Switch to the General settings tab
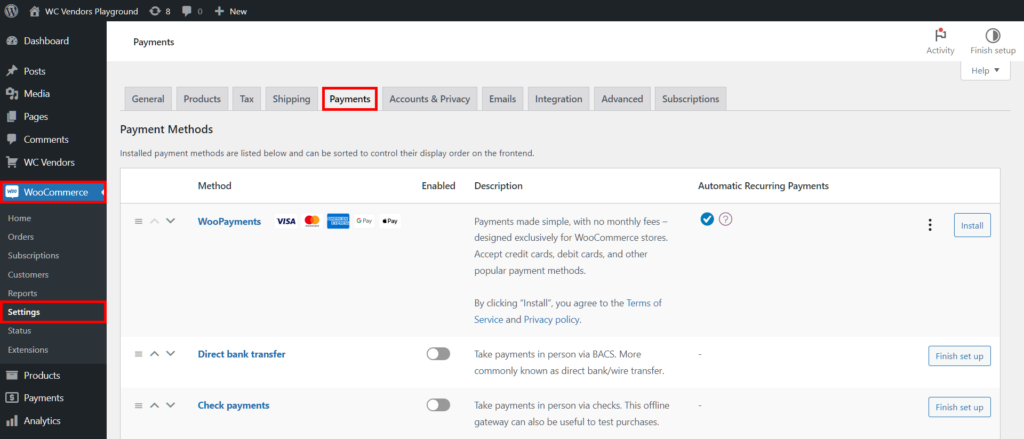The width and height of the screenshot is (1024, 439). pos(148,99)
